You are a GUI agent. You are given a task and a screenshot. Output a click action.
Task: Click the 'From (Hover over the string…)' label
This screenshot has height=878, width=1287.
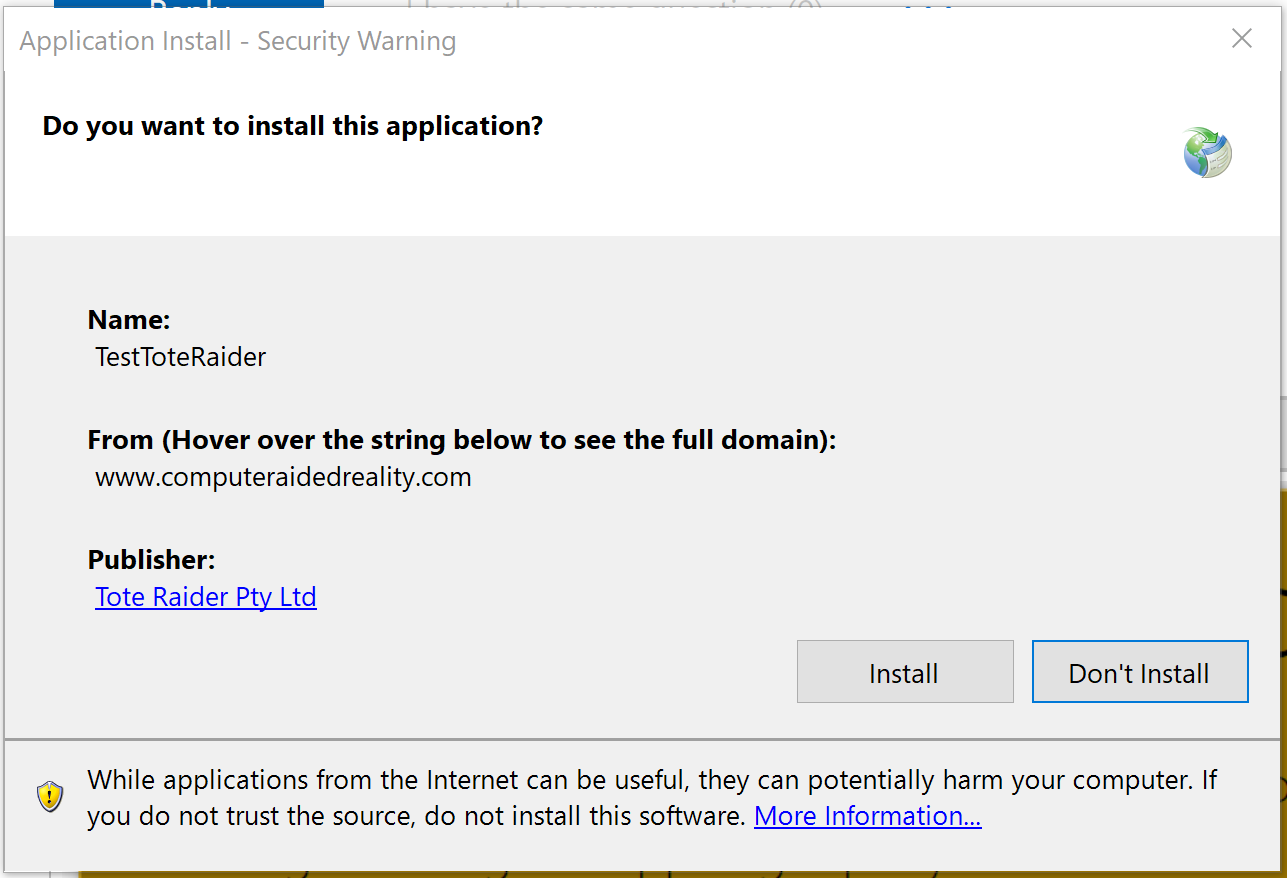point(462,440)
